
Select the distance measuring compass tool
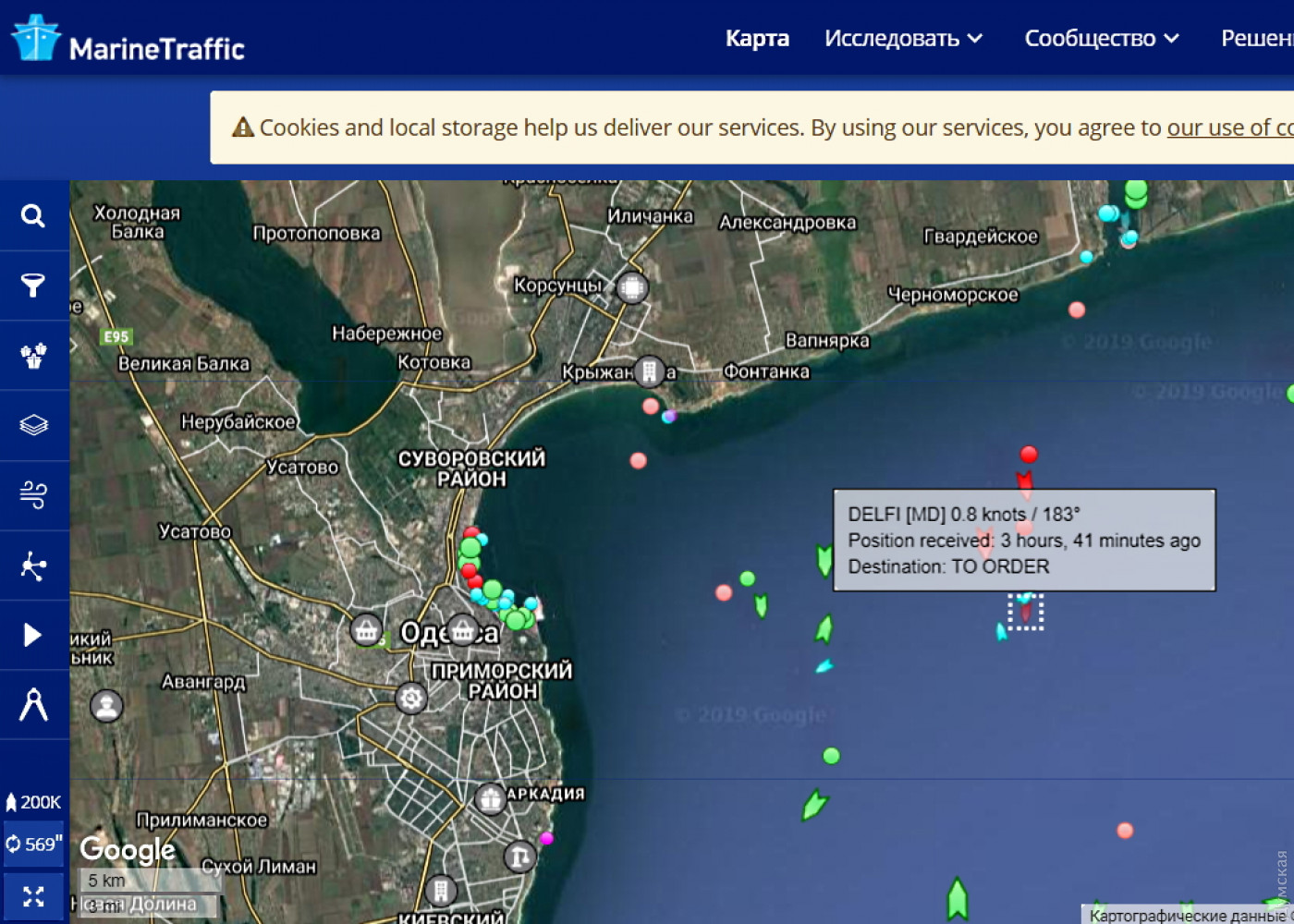[33, 705]
